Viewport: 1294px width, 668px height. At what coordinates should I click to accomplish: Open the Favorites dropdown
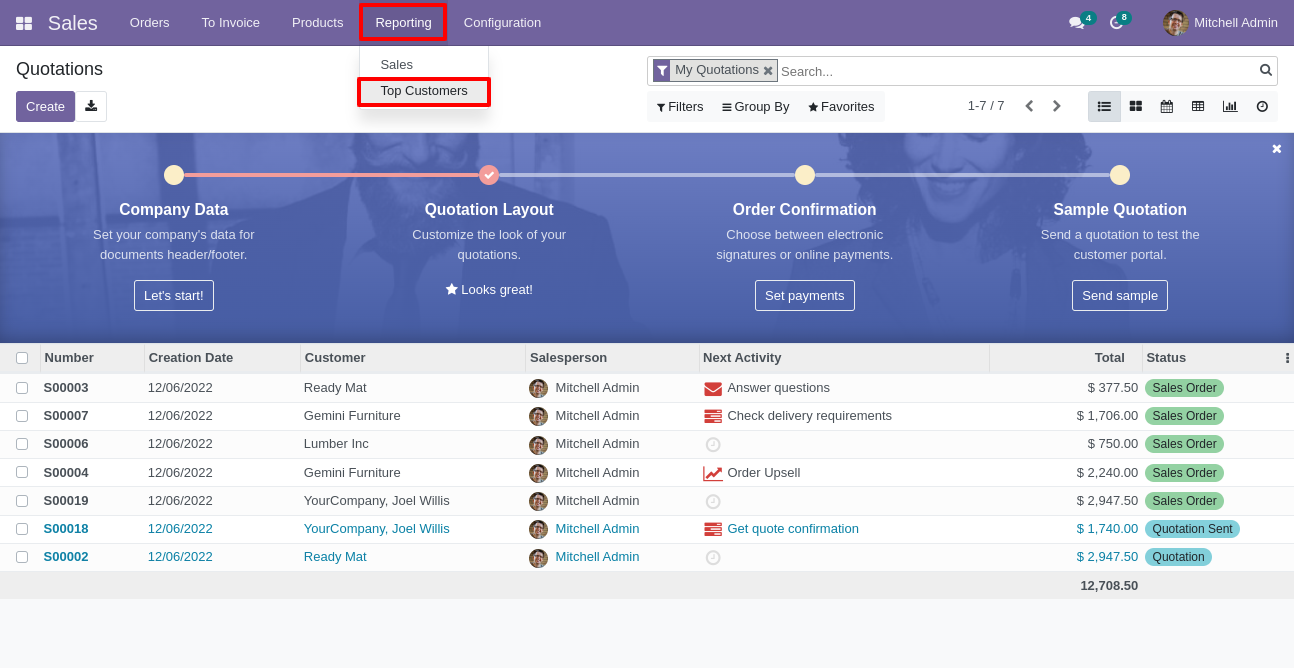(x=841, y=107)
